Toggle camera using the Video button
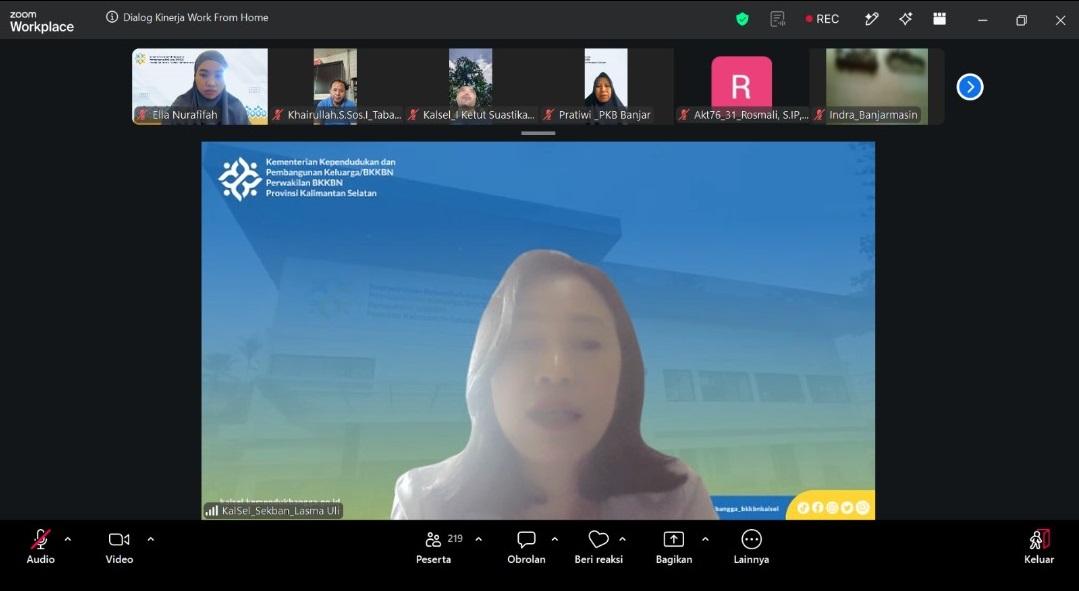Screen dimensions: 1079x591 [x=119, y=547]
